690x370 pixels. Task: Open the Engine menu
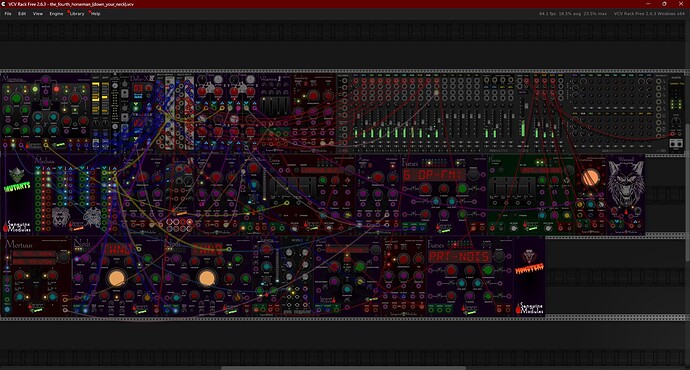click(56, 14)
